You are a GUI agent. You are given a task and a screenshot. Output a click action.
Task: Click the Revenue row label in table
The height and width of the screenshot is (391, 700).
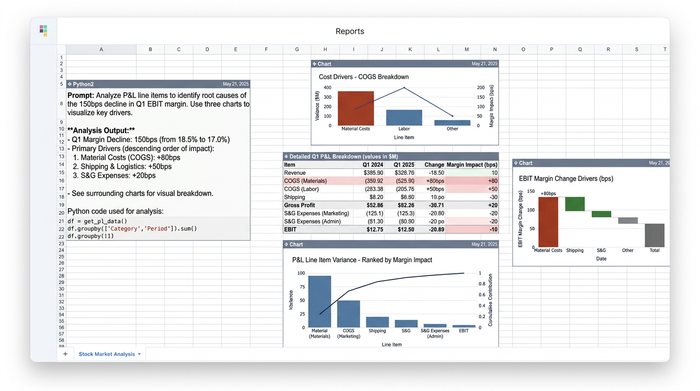click(295, 173)
